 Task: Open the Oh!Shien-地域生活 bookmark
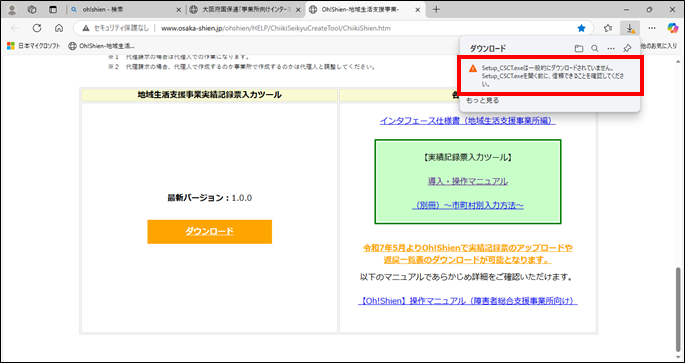(x=102, y=45)
